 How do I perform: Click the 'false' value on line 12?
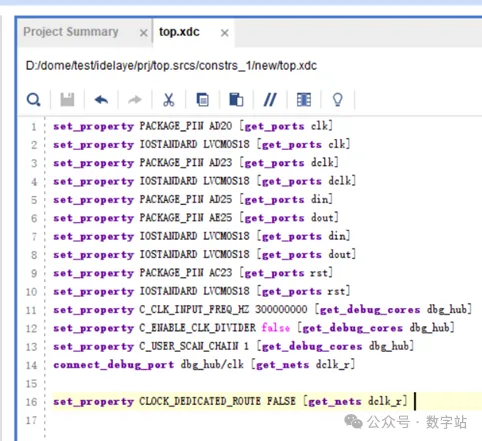click(x=276, y=328)
